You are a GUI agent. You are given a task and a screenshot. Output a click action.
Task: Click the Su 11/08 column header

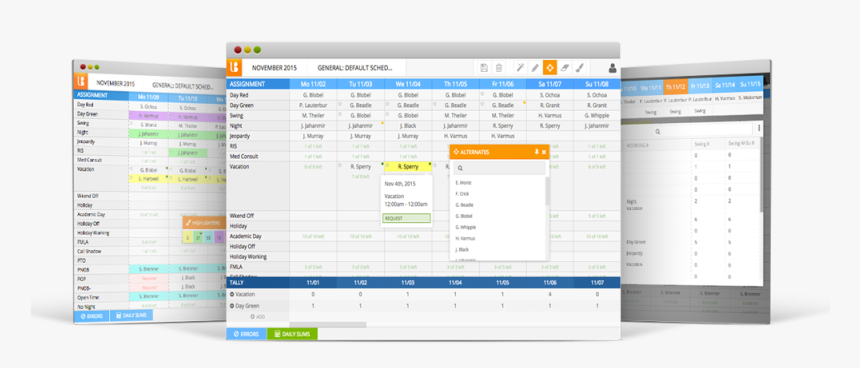tap(597, 84)
